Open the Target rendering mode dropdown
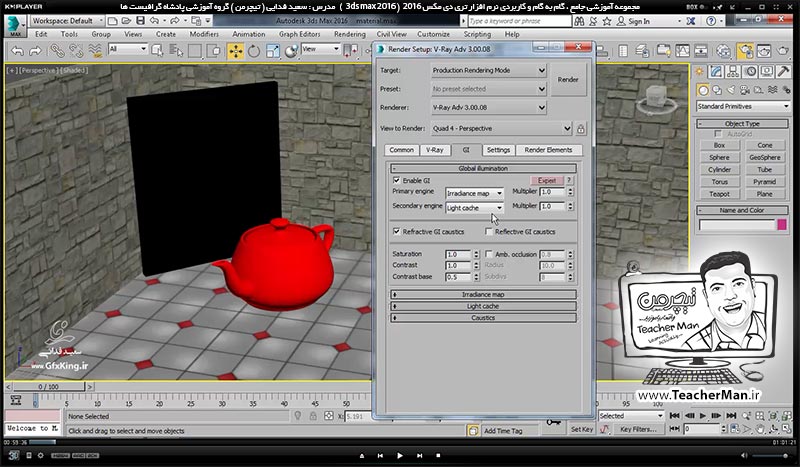800x467 pixels. pos(489,70)
